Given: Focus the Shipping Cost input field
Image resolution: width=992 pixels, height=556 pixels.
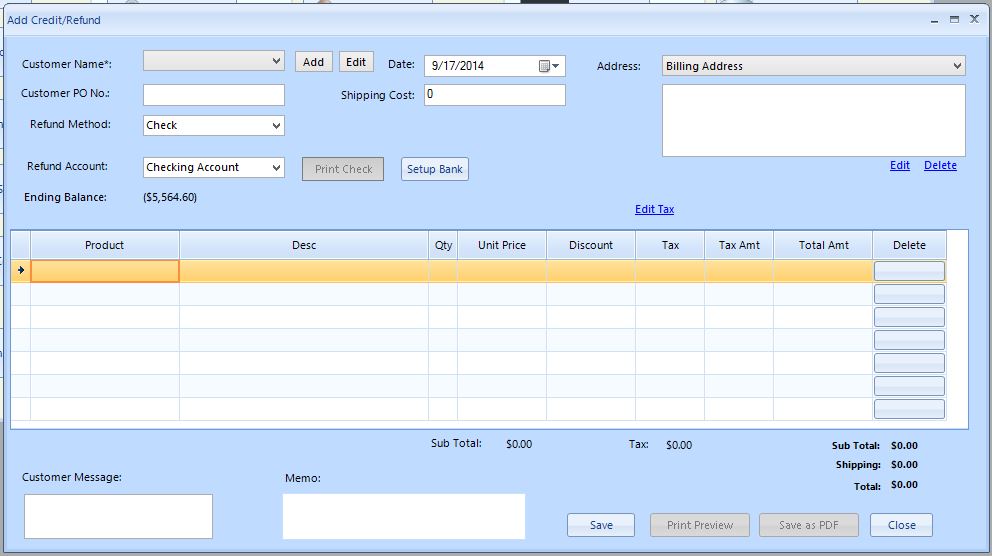Looking at the screenshot, I should 495,95.
